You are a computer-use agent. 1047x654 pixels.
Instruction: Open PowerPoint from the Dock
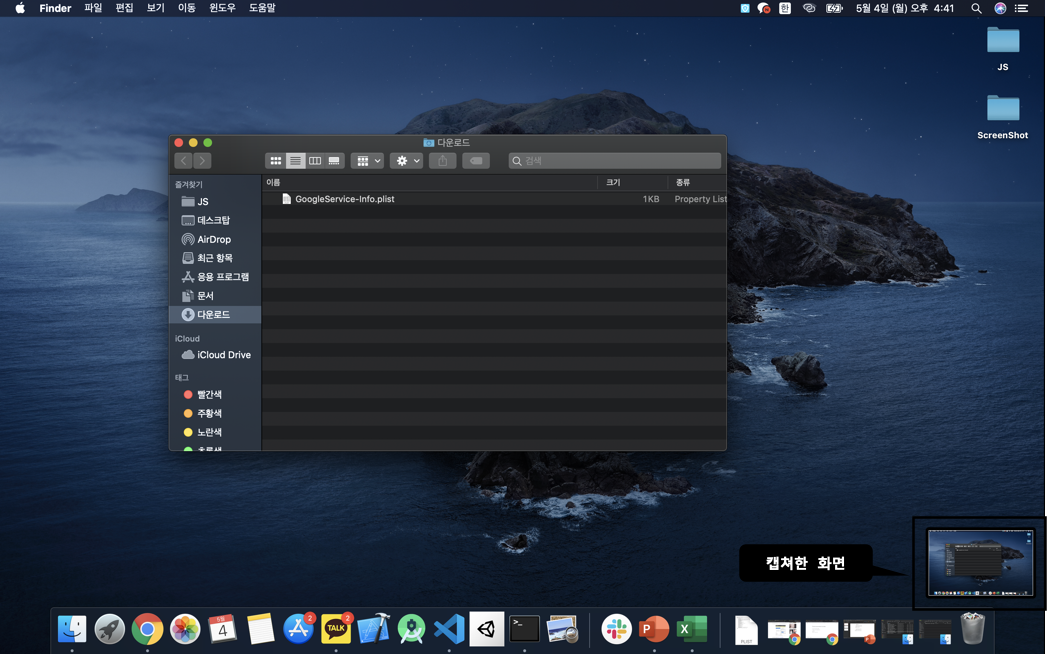(x=654, y=629)
